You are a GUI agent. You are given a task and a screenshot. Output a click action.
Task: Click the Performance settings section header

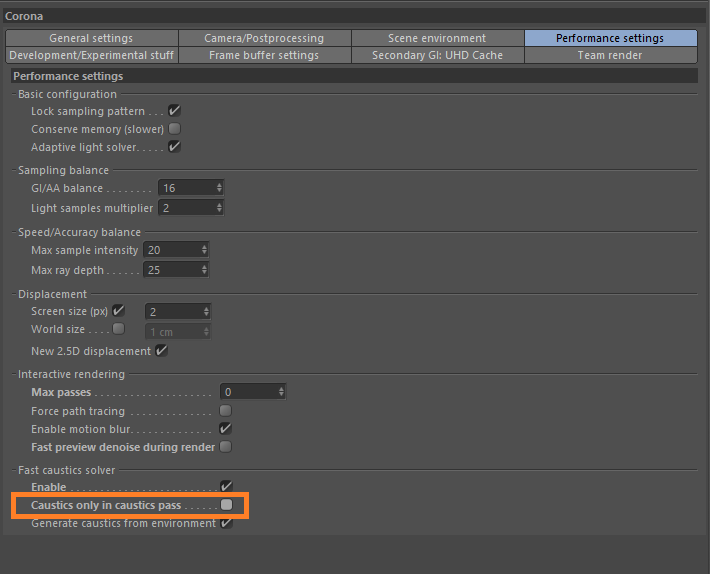point(68,76)
